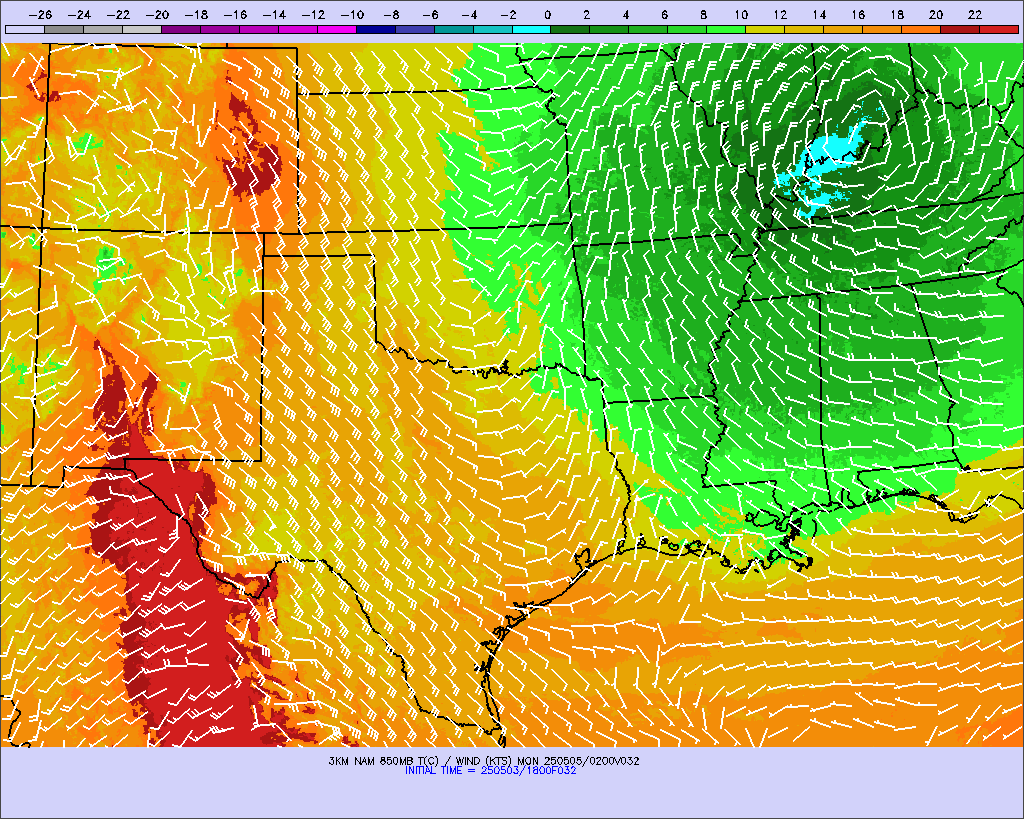Viewport: 1024px width, 819px height.
Task: Click the '3KM NAM 850MB T(C) / WIND (KTS)' title text
Action: tap(421, 761)
